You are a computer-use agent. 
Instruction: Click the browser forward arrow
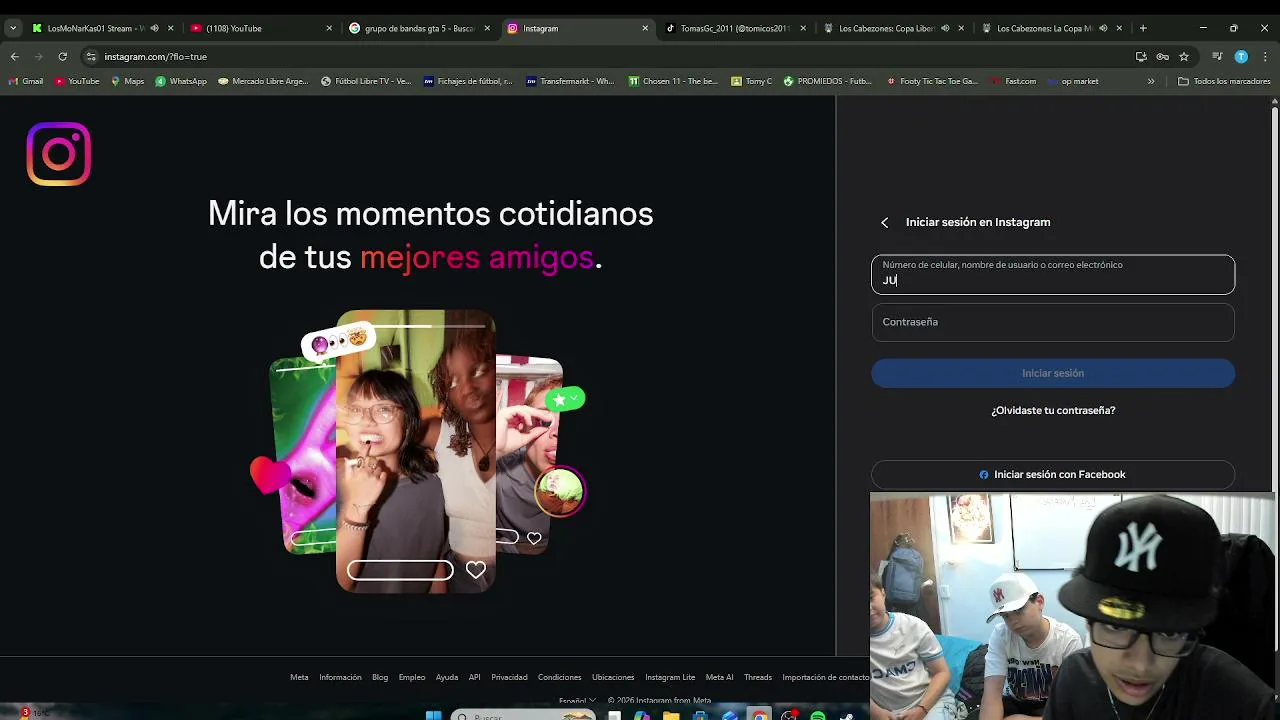[x=38, y=57]
